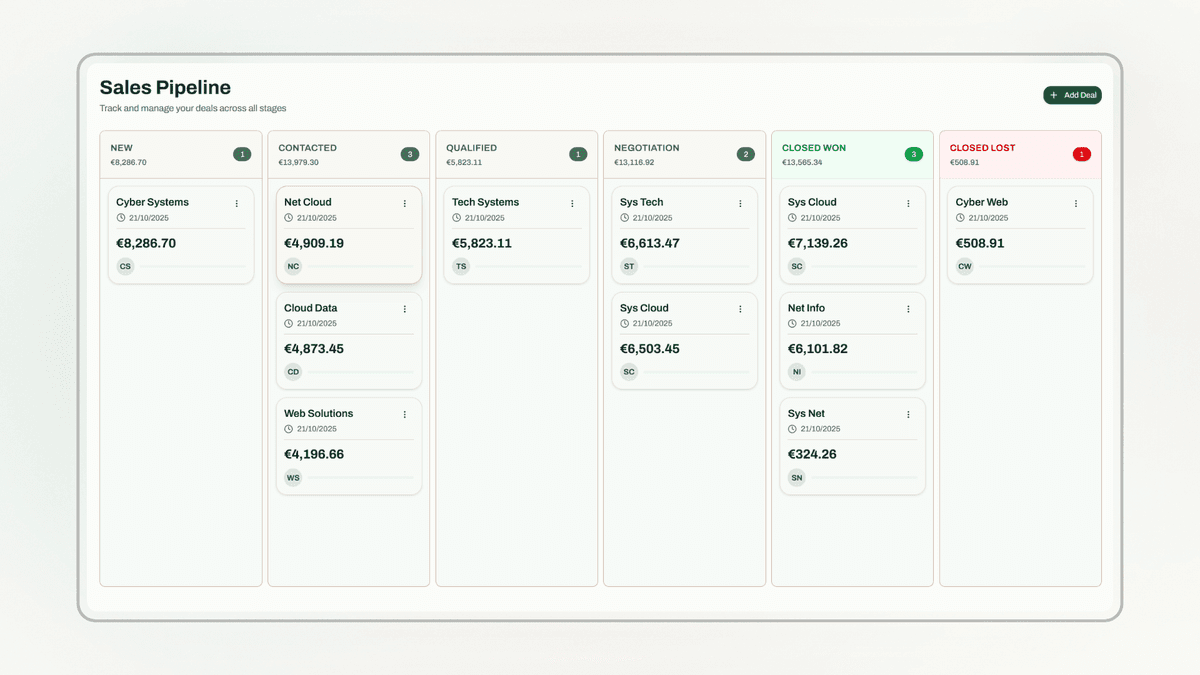1200x675 pixels.
Task: Click the CS avatar badge on Cyber Systems
Action: click(x=125, y=266)
